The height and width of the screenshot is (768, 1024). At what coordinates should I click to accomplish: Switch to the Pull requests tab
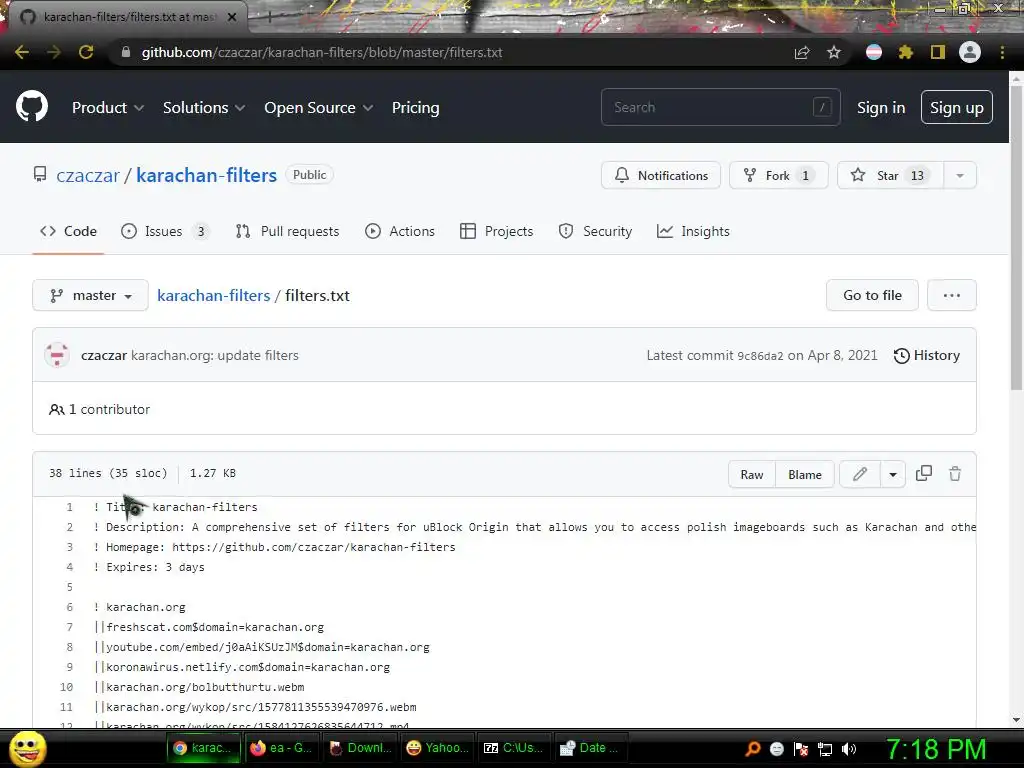[287, 231]
